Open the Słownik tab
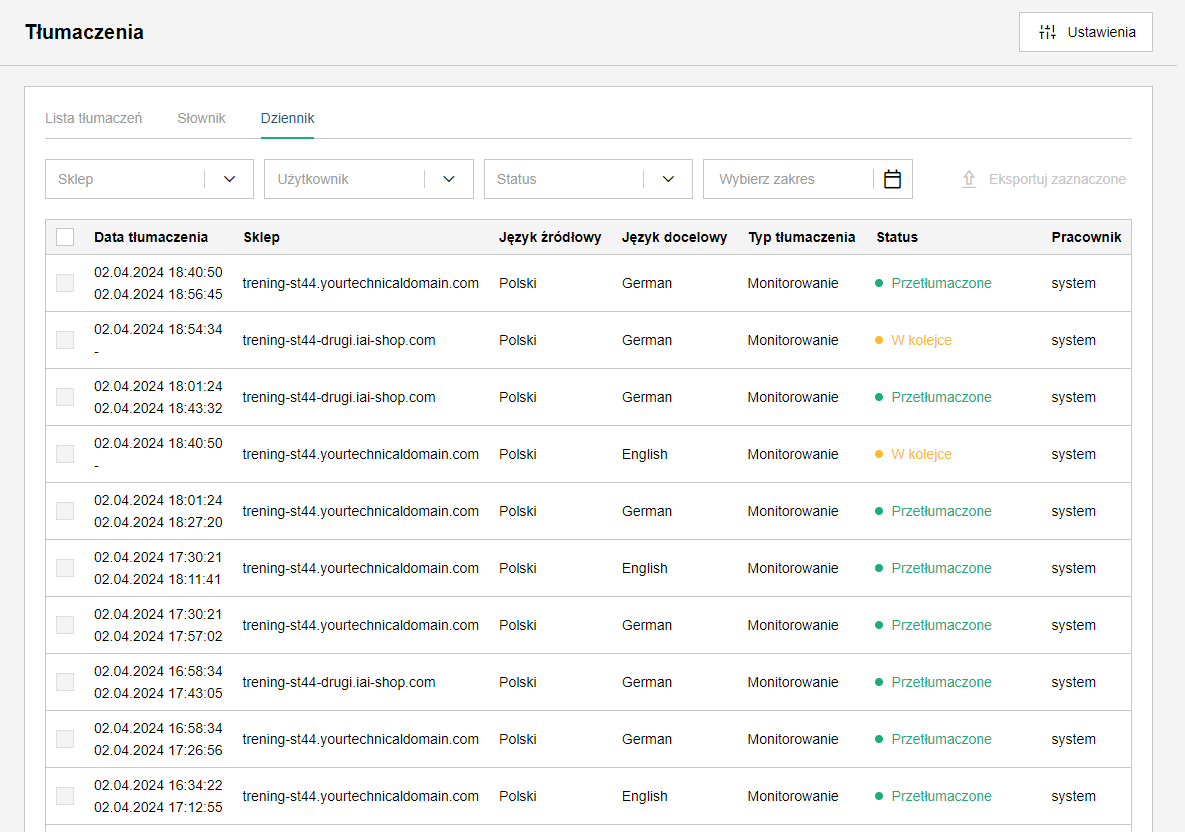Screen dimensions: 1185x832 (x=201, y=118)
